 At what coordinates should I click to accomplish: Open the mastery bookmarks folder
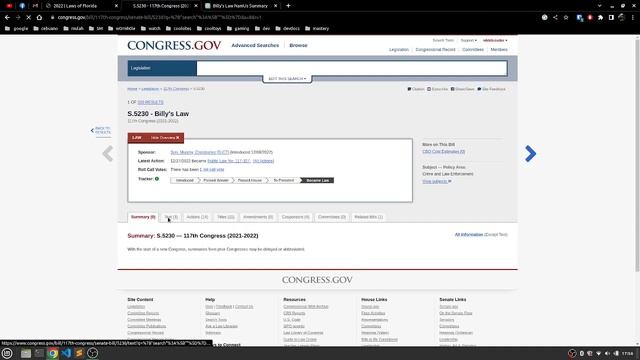click(x=317, y=29)
